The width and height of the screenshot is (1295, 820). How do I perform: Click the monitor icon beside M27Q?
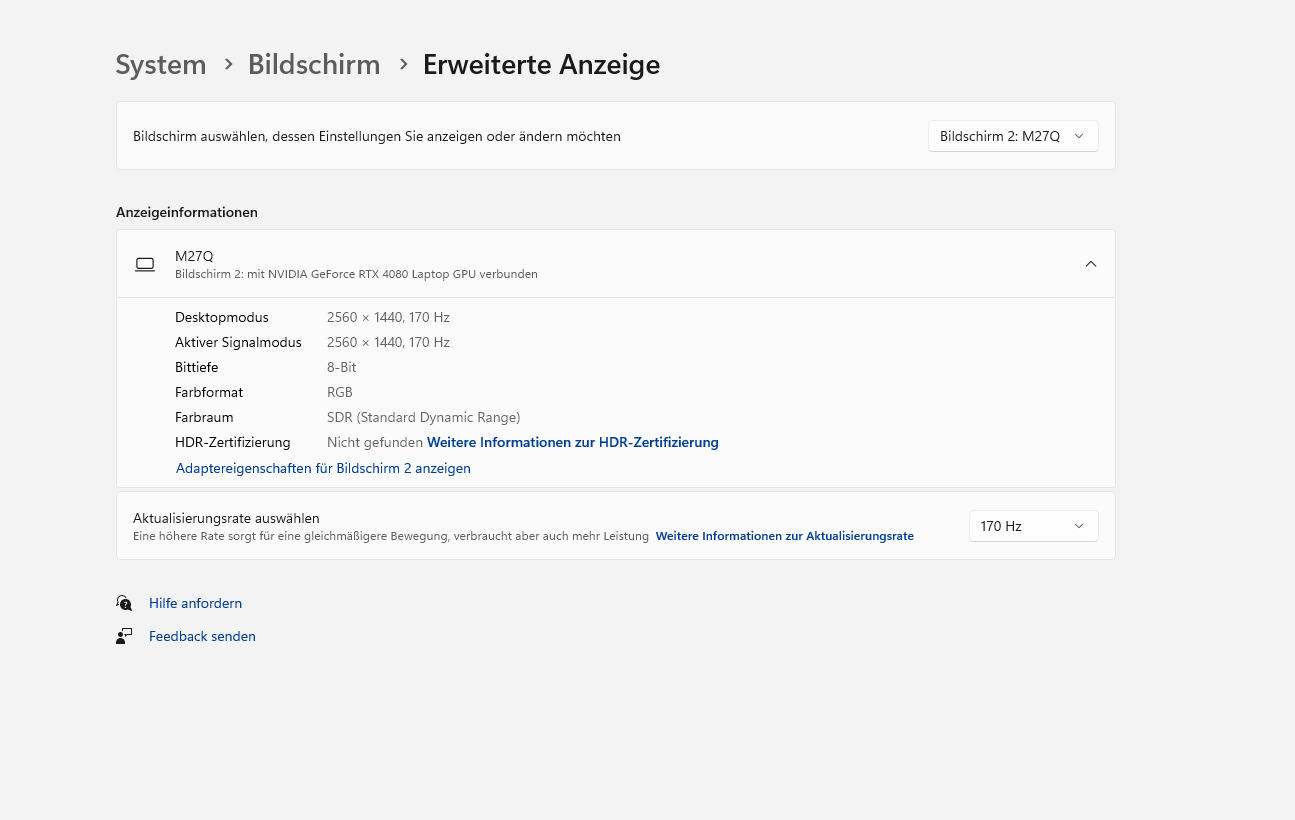[x=145, y=264]
